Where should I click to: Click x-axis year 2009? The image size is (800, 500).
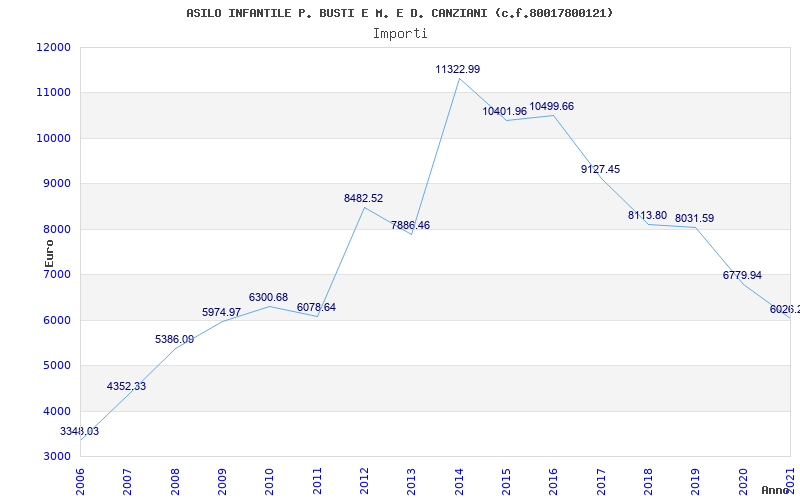[x=222, y=482]
